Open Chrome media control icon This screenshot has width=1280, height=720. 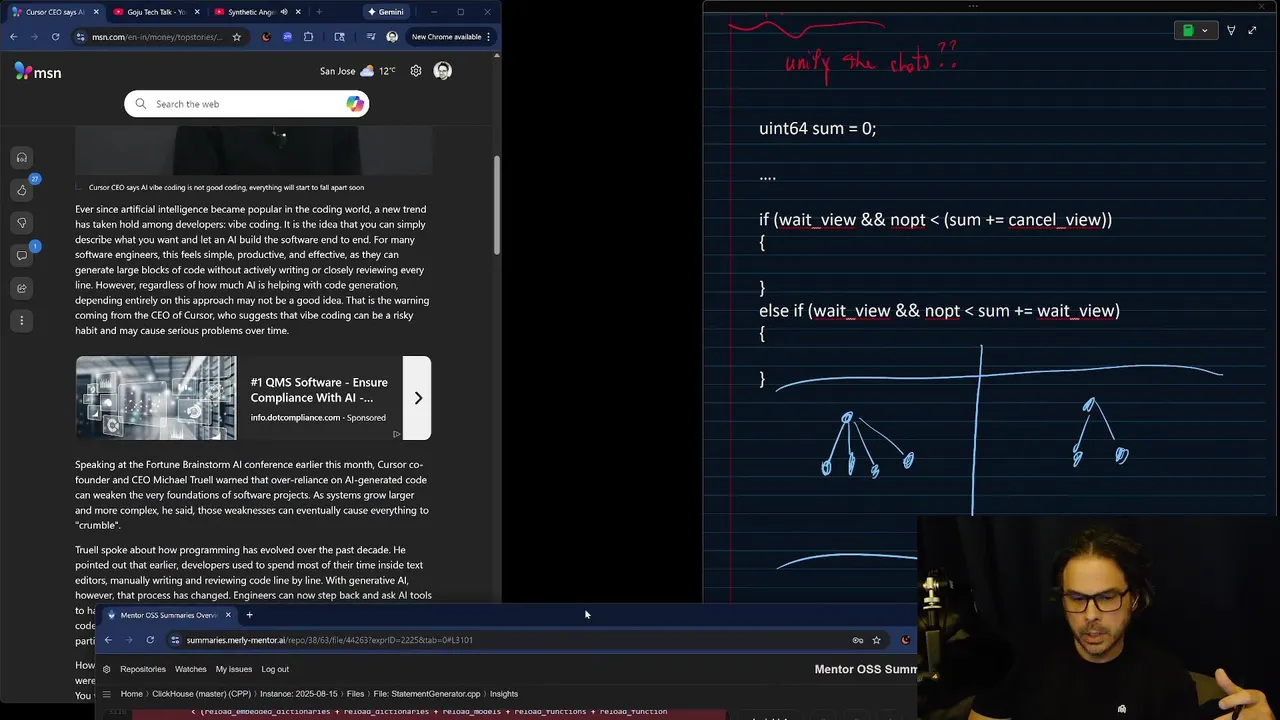click(371, 37)
